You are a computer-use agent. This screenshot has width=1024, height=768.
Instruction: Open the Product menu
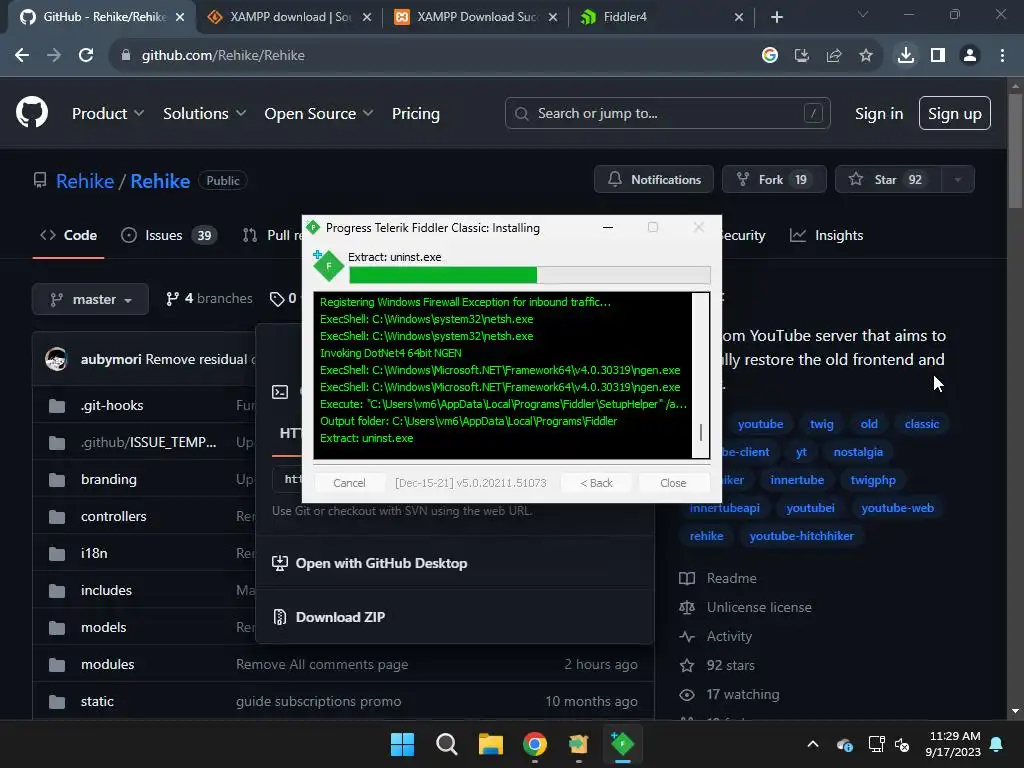(108, 114)
